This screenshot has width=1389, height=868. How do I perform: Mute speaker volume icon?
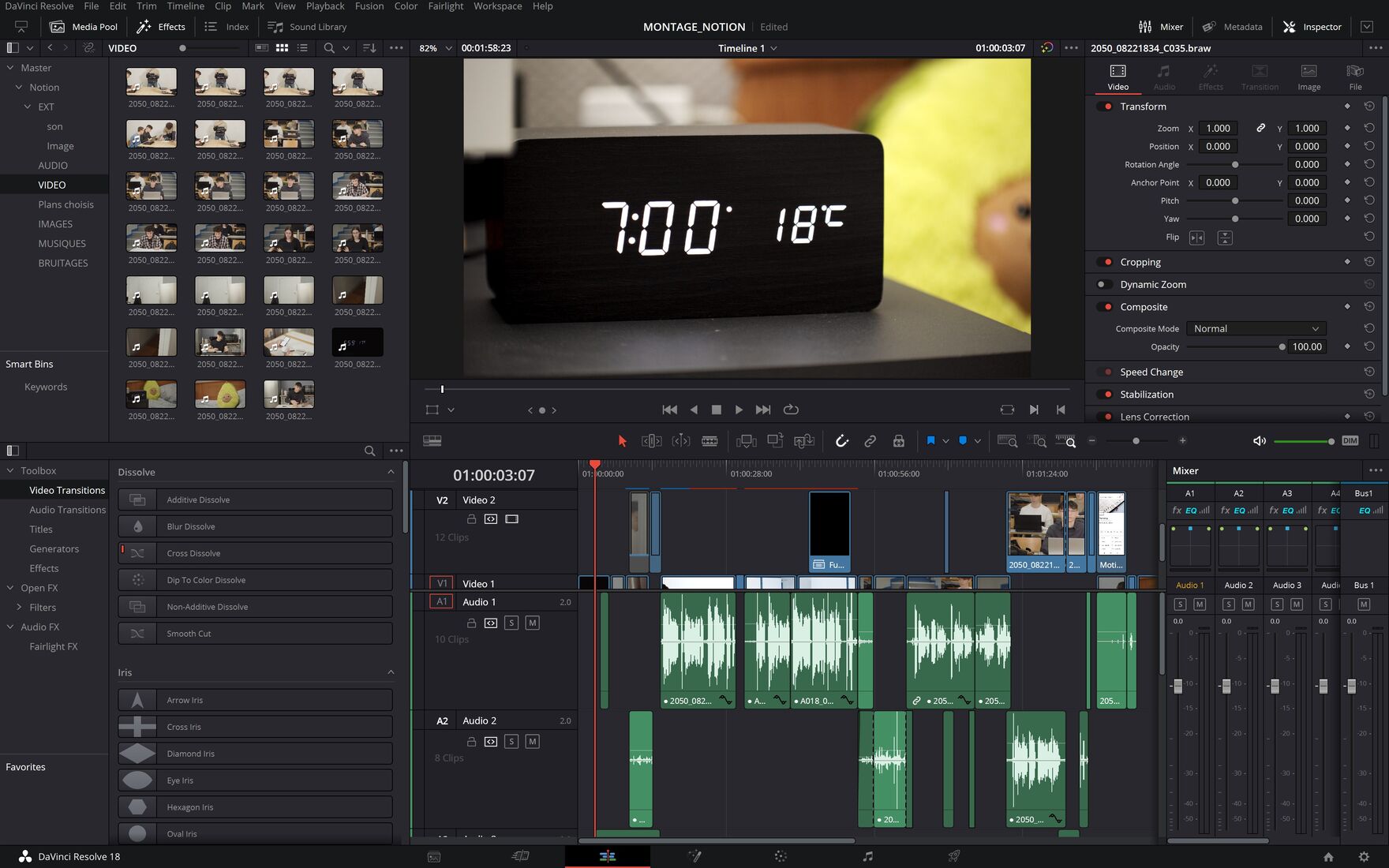[x=1259, y=441]
